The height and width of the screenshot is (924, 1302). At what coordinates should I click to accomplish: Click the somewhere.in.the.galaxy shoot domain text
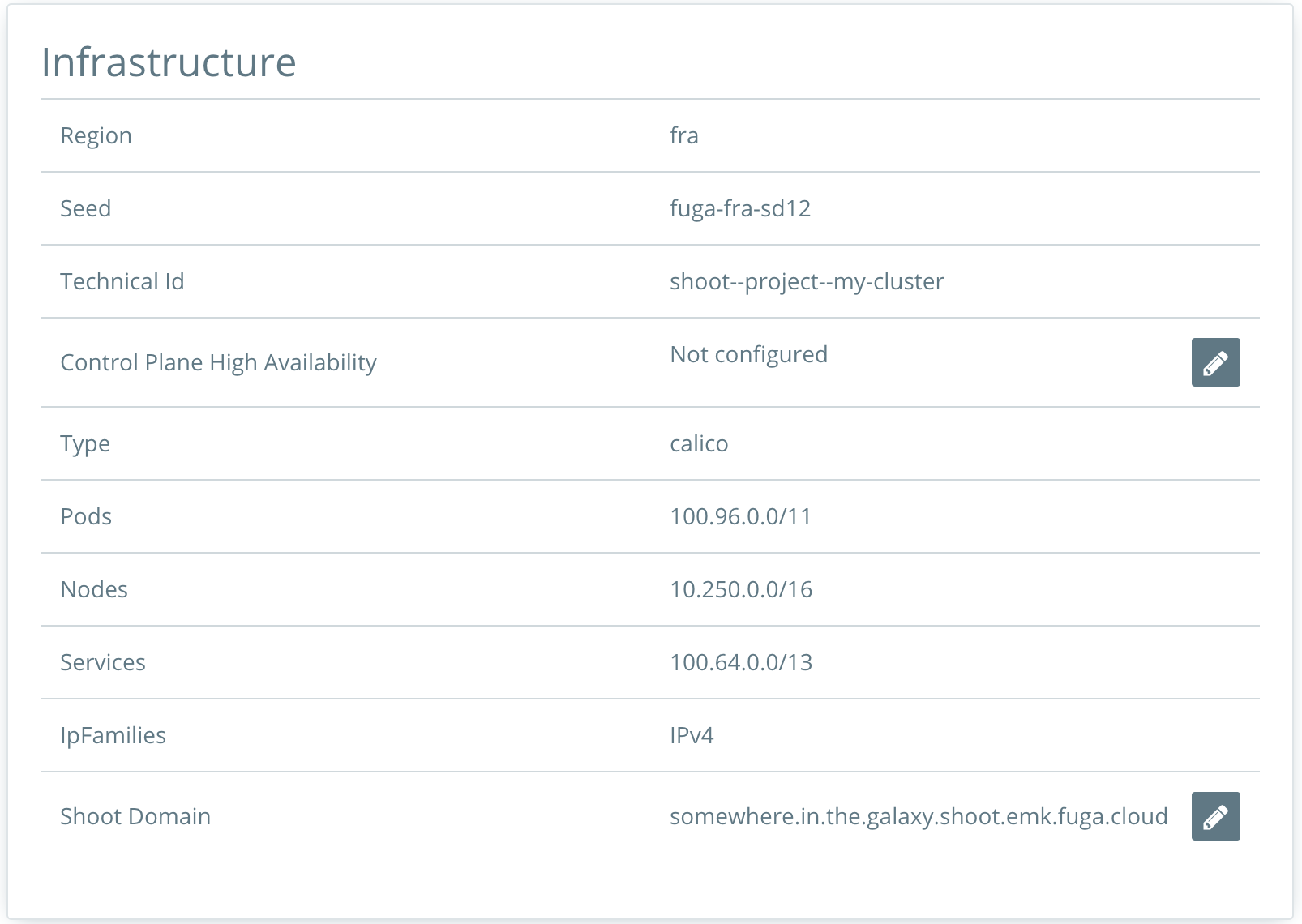(x=919, y=816)
